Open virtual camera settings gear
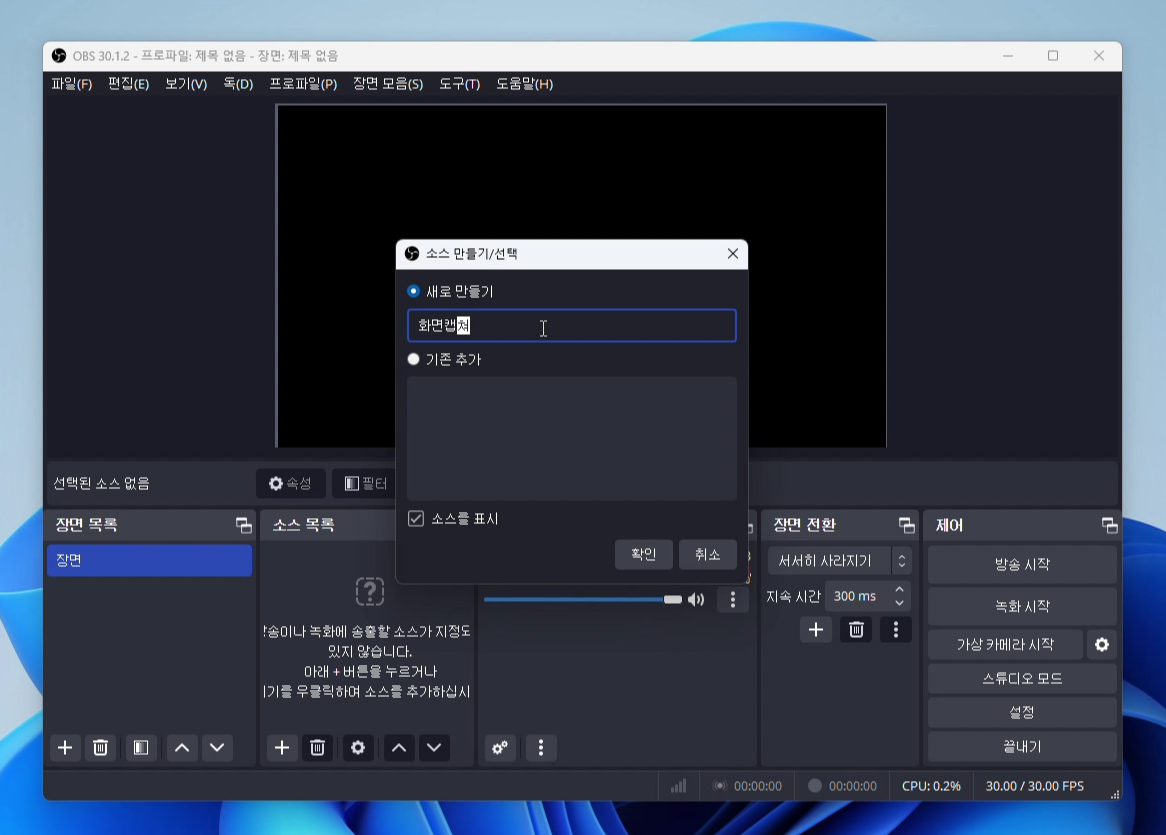This screenshot has height=835, width=1166. point(1102,645)
